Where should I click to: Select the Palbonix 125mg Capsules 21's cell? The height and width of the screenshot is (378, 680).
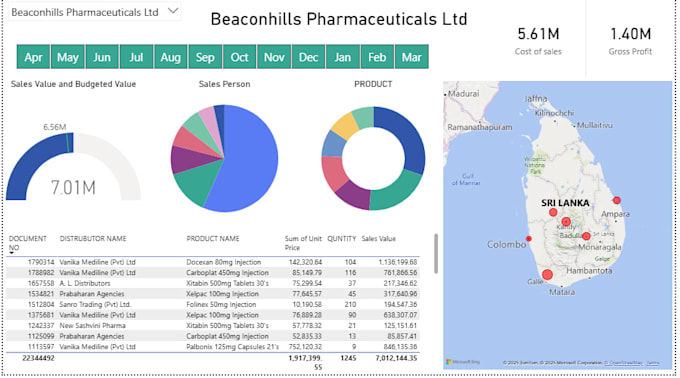(x=232, y=347)
